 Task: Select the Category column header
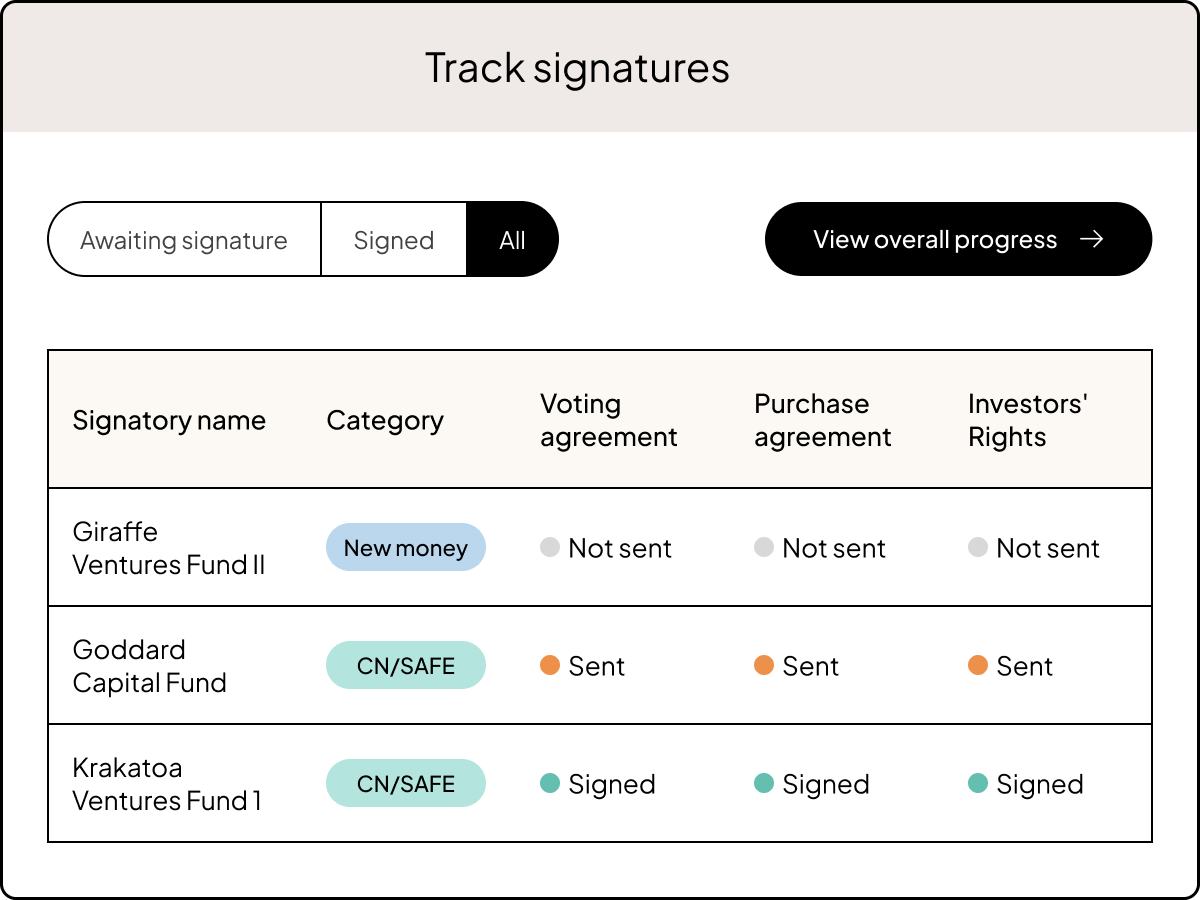point(384,420)
